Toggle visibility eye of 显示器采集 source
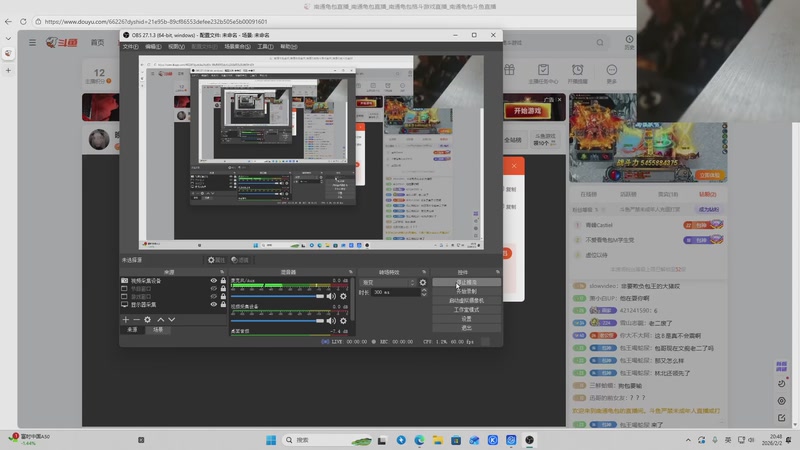This screenshot has height=450, width=800. coord(213,304)
